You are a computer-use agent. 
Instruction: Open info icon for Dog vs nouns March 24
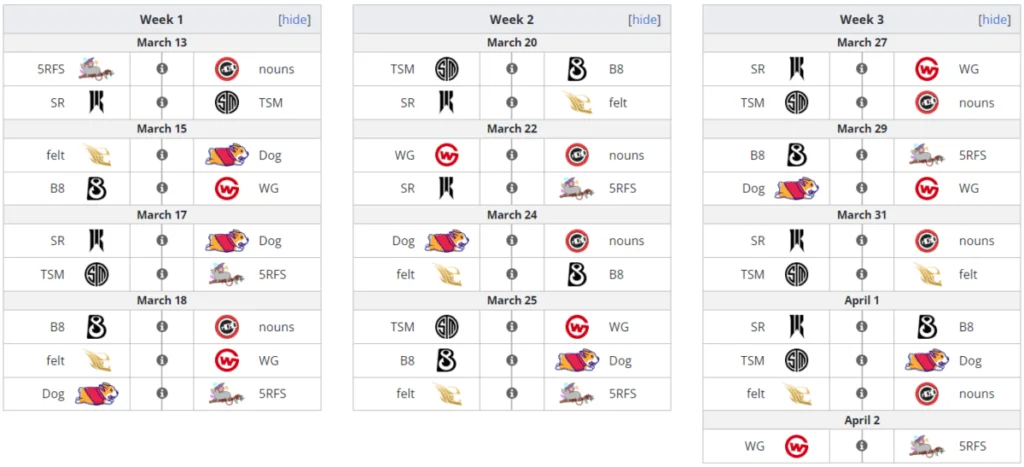(512, 241)
